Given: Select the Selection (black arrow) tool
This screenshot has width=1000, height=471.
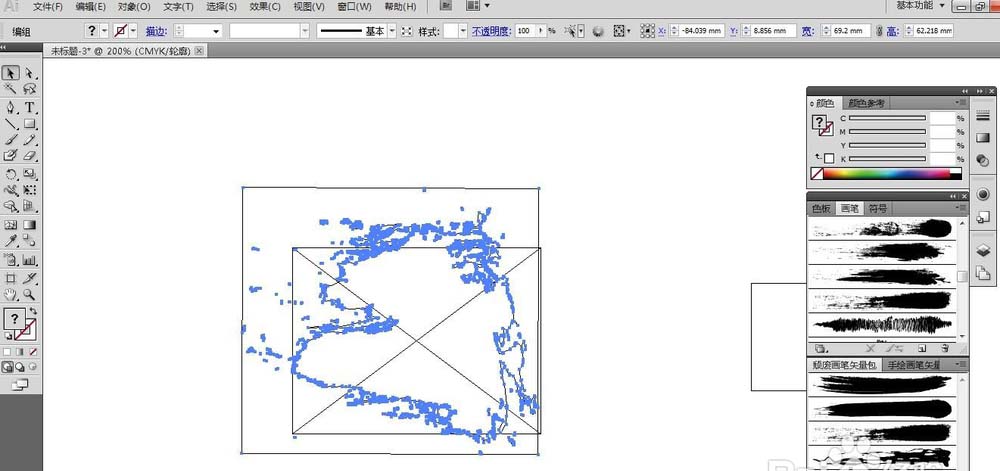Looking at the screenshot, I should [11, 73].
